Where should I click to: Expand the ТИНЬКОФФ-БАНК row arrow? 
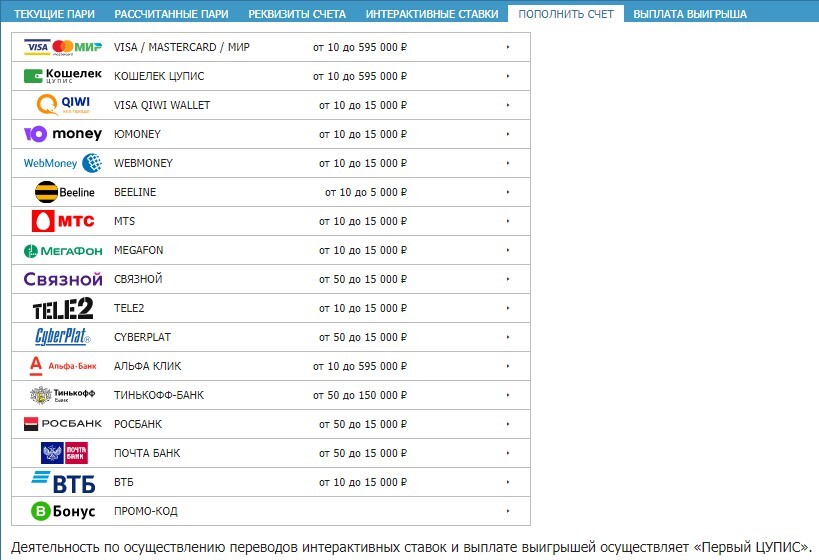(508, 395)
